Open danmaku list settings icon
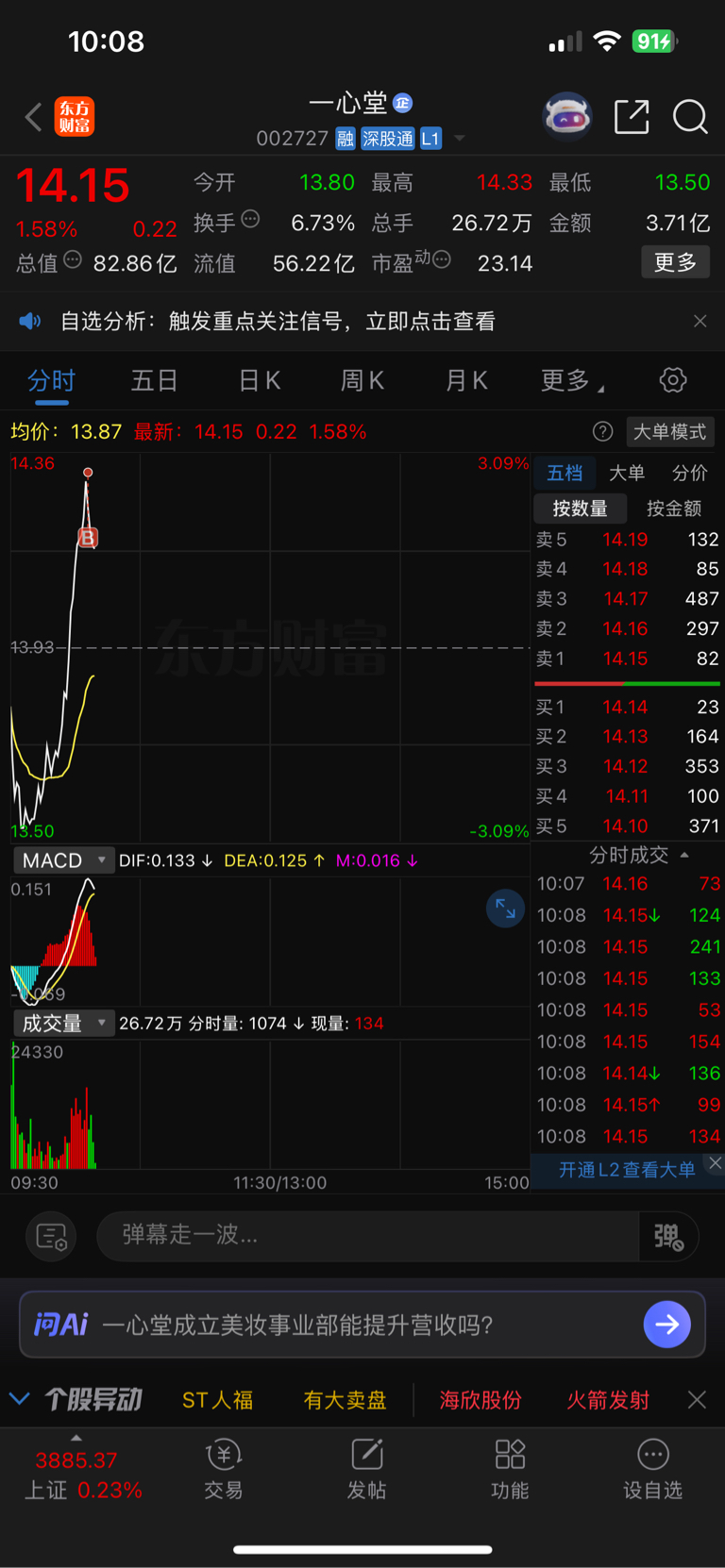 click(51, 1236)
